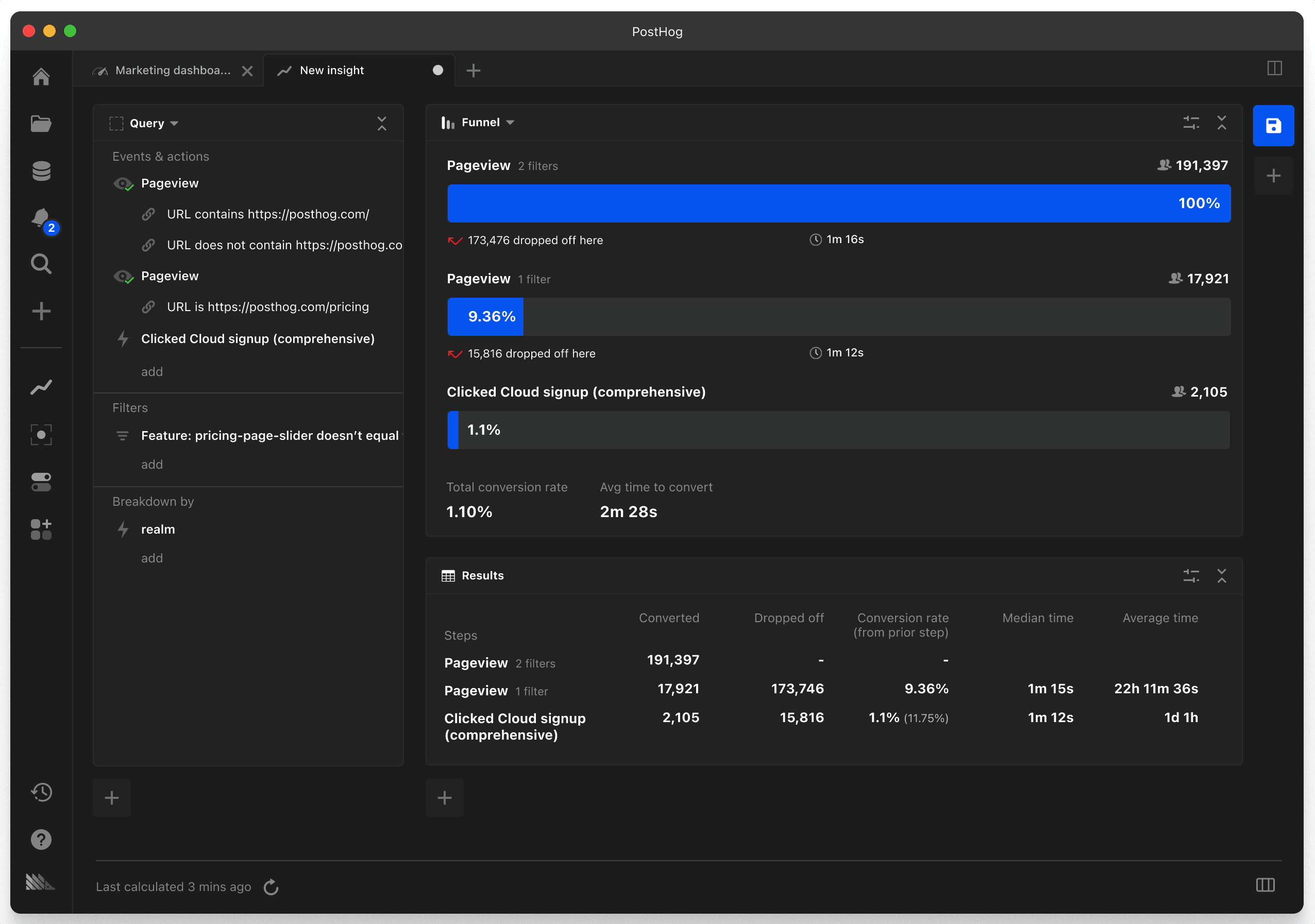Screen dimensions: 1315x924
Task: Collapse the Query panel
Action: pos(382,123)
